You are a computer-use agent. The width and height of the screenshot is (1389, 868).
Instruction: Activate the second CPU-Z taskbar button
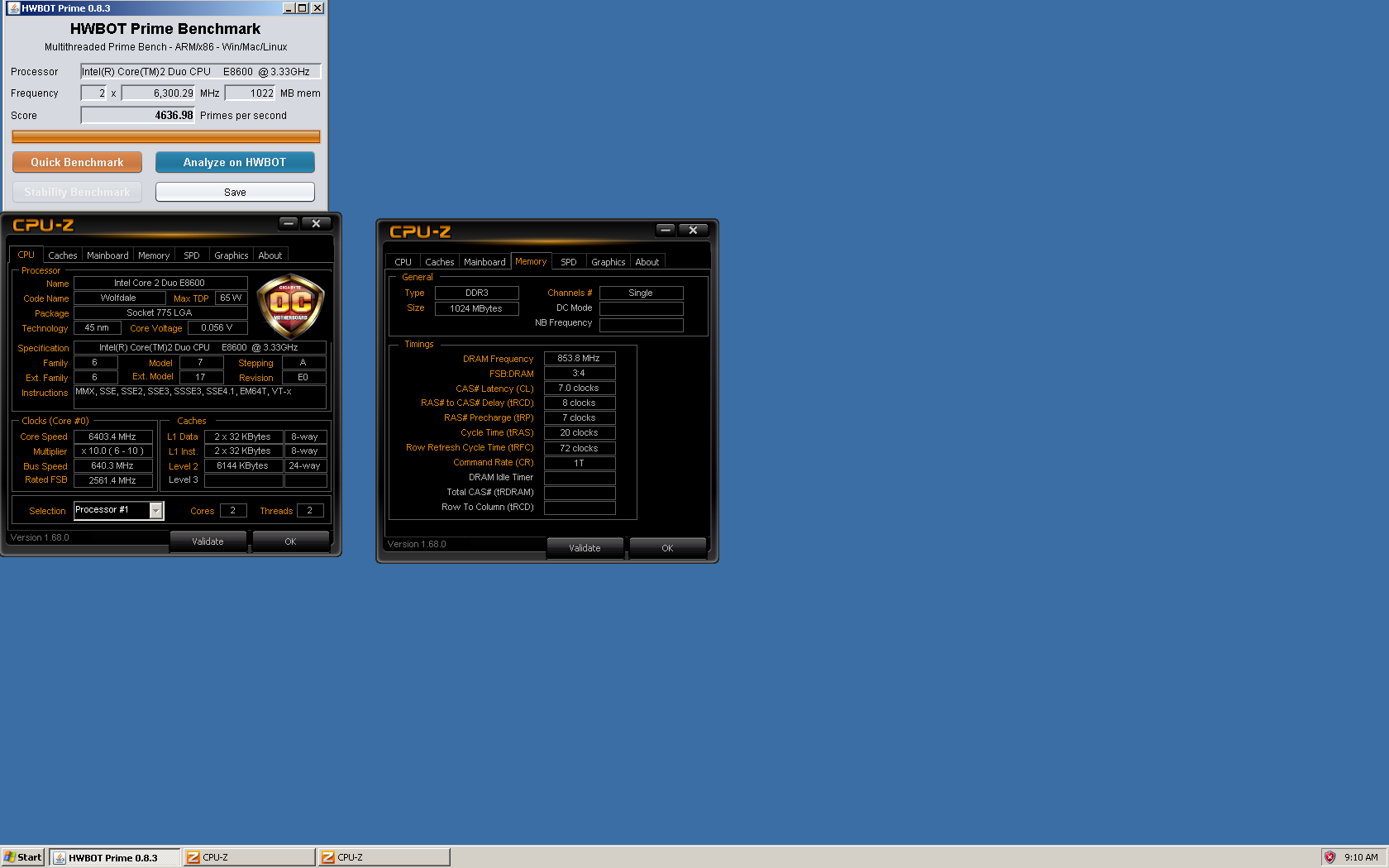click(x=384, y=857)
